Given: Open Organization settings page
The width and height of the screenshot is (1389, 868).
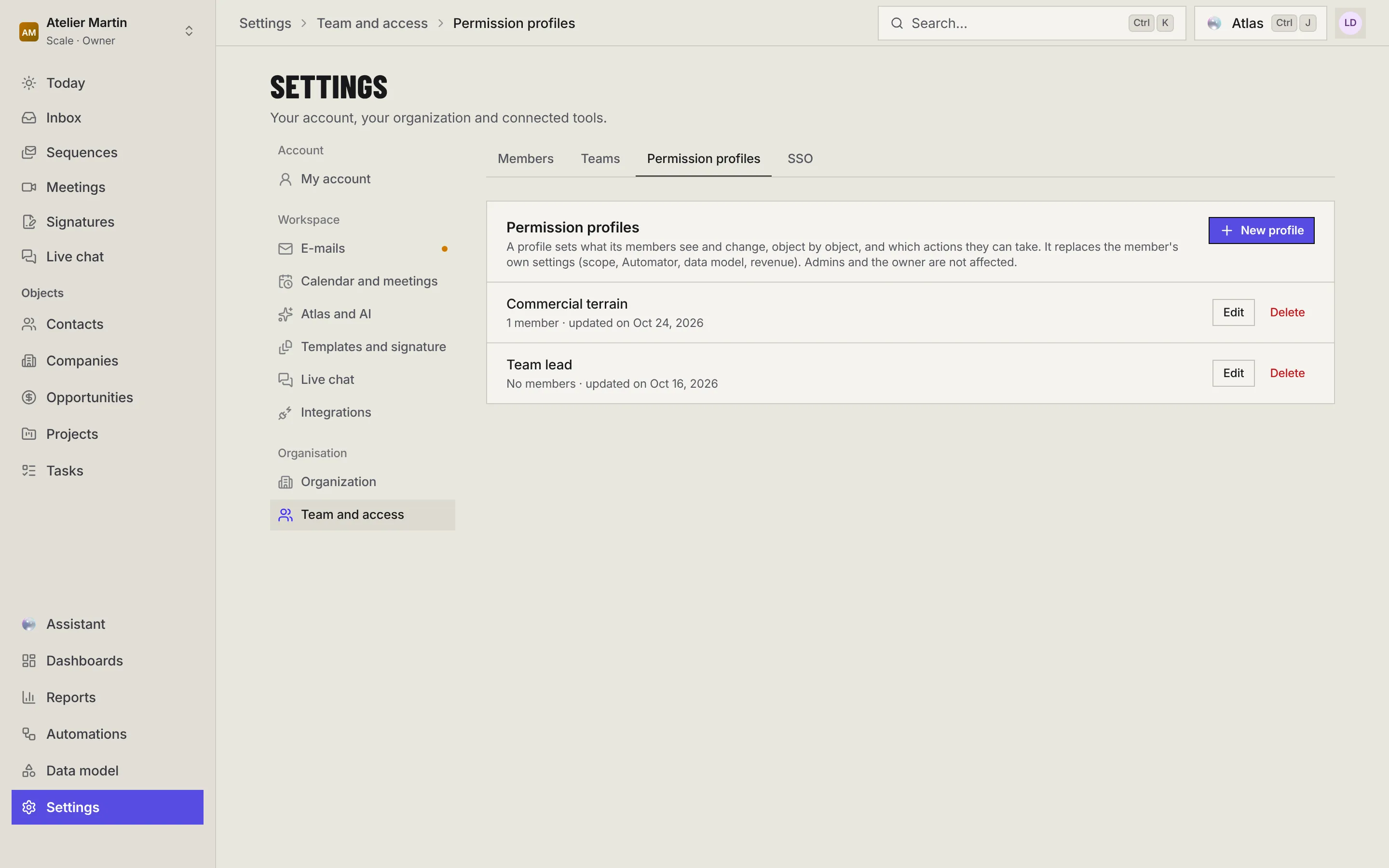Looking at the screenshot, I should (362, 482).
